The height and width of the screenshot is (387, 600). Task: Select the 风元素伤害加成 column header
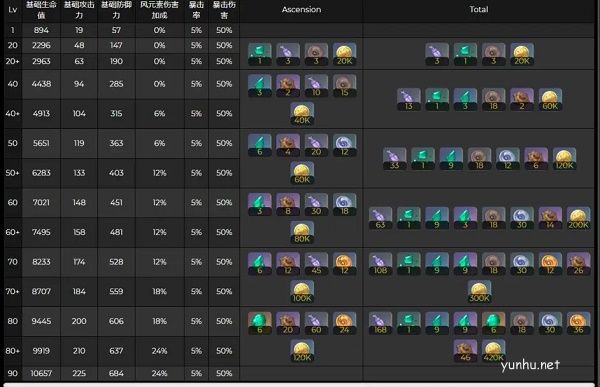159,10
